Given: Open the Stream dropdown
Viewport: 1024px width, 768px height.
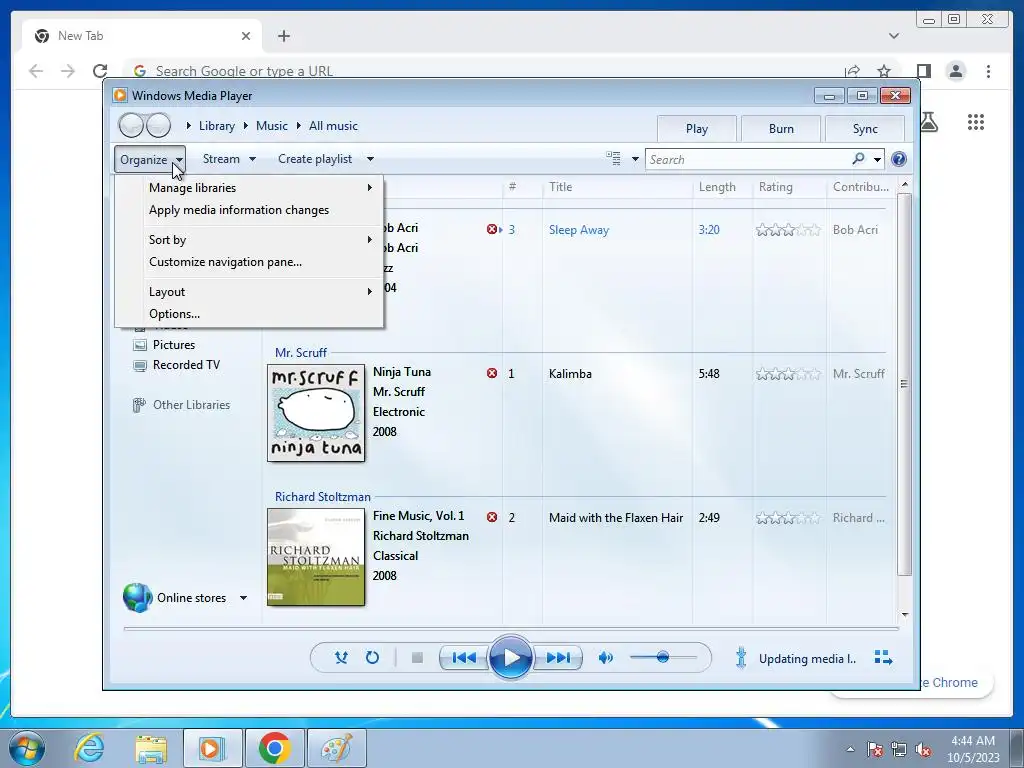Looking at the screenshot, I should [x=229, y=159].
